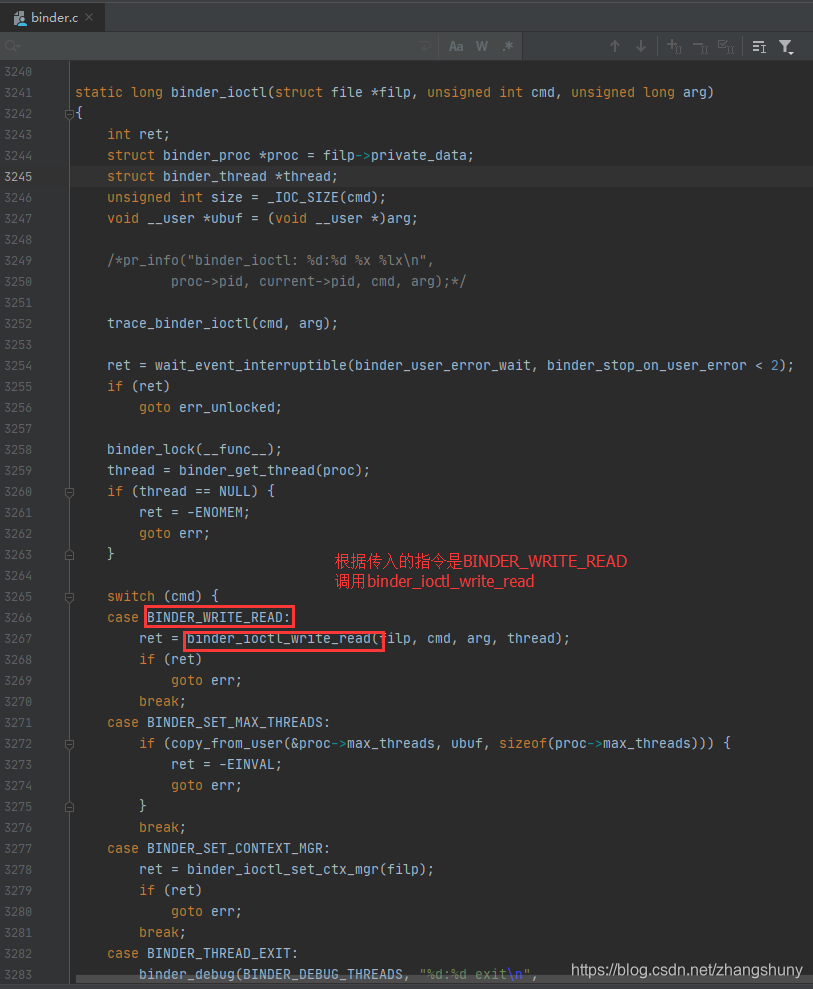Viewport: 813px width, 989px height.
Task: Open the search filter funnel dropdown
Action: (x=786, y=47)
